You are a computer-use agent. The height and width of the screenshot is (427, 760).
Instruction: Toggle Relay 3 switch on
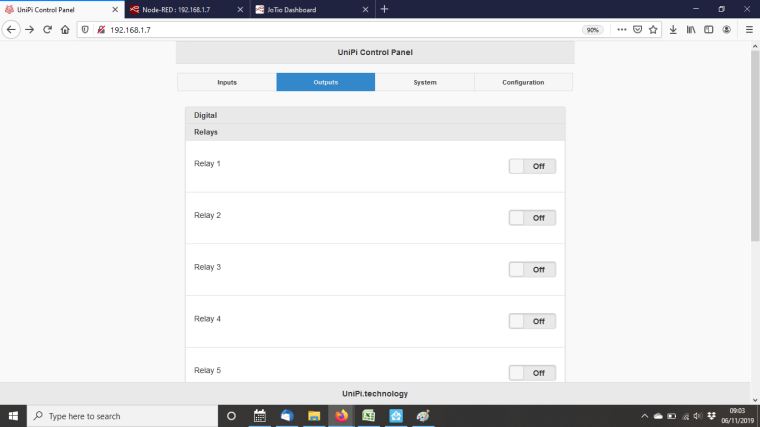point(532,270)
